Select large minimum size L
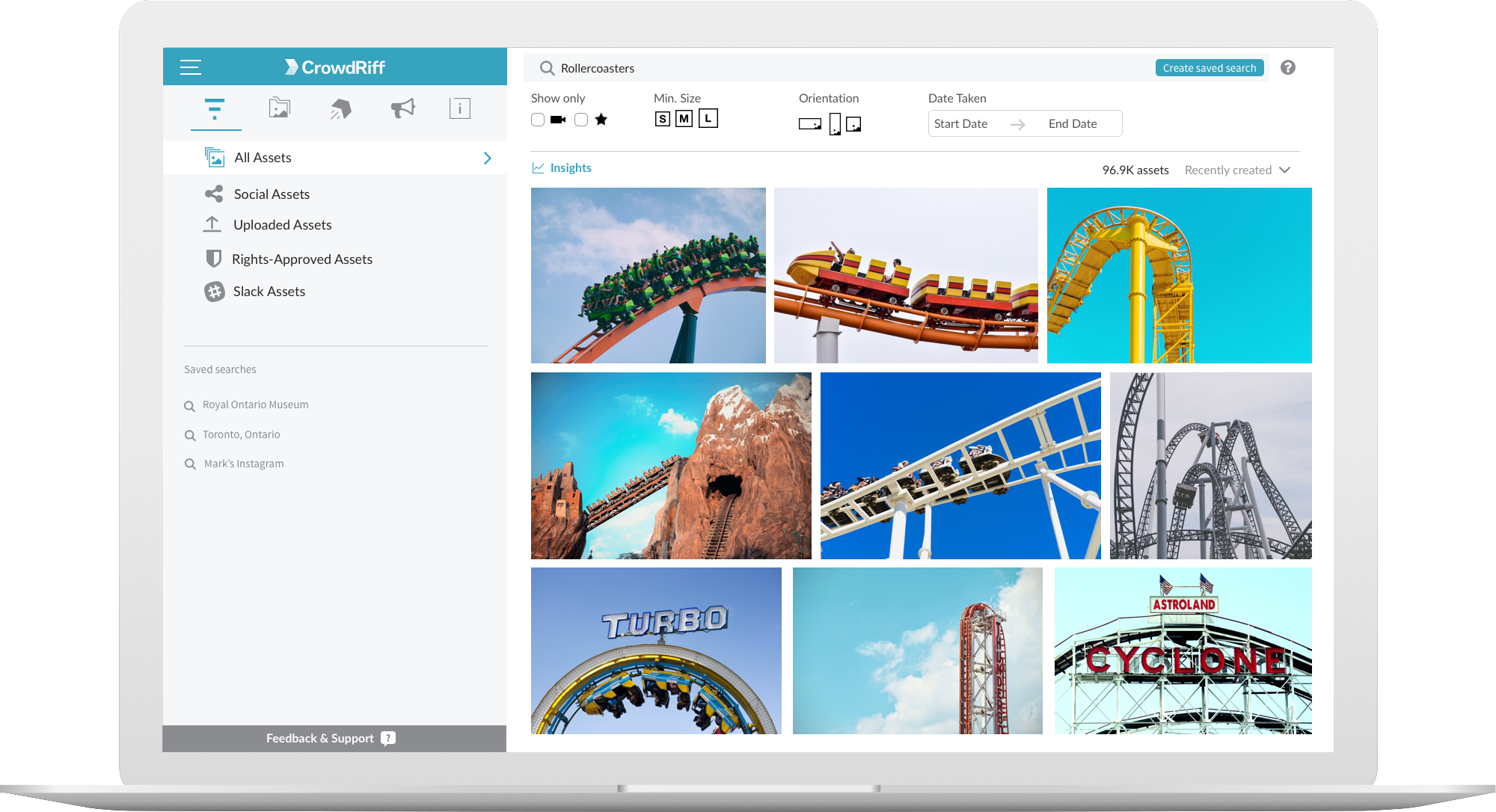1496x812 pixels. 708,118
